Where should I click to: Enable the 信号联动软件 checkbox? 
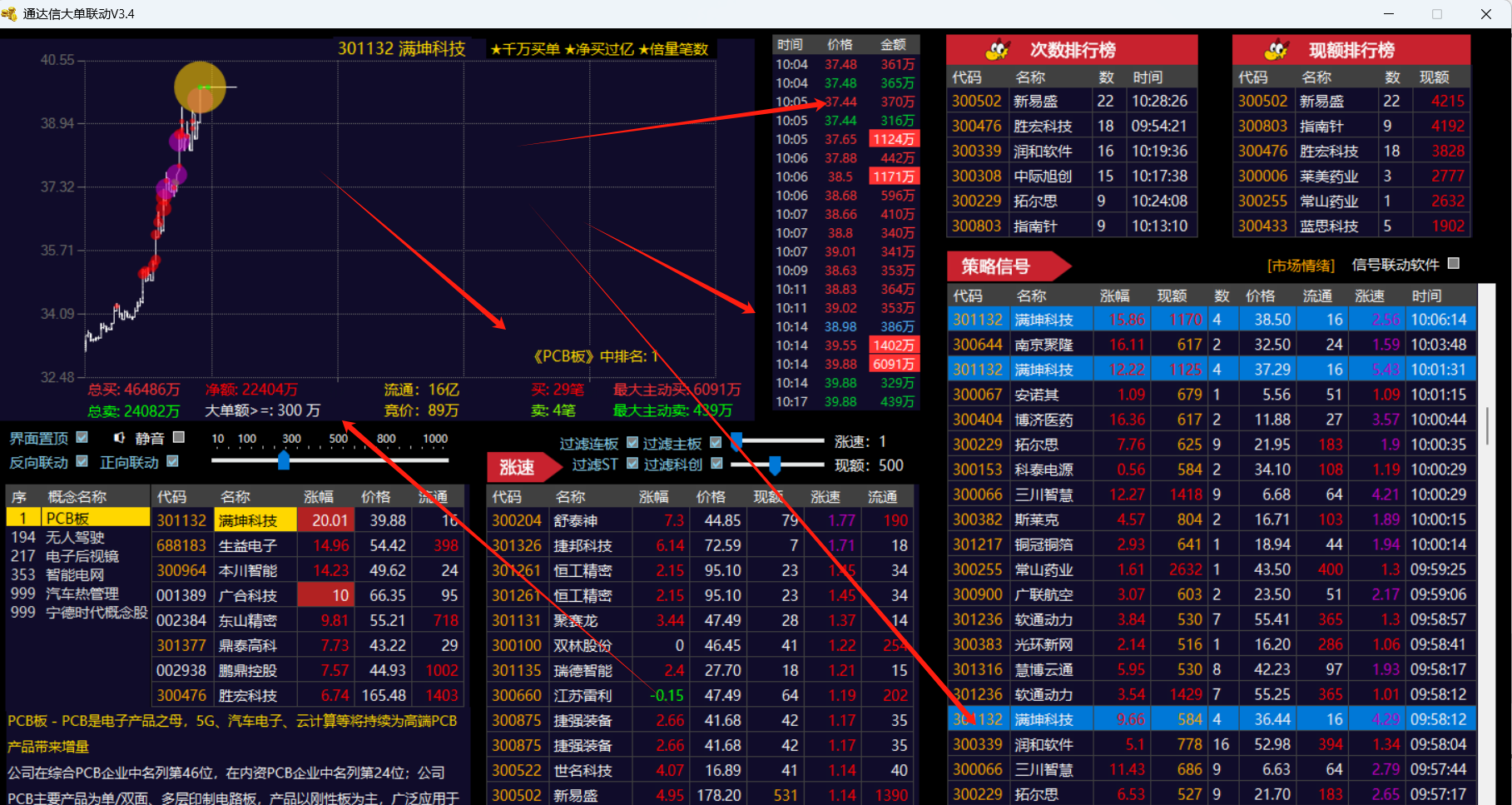(x=1454, y=264)
